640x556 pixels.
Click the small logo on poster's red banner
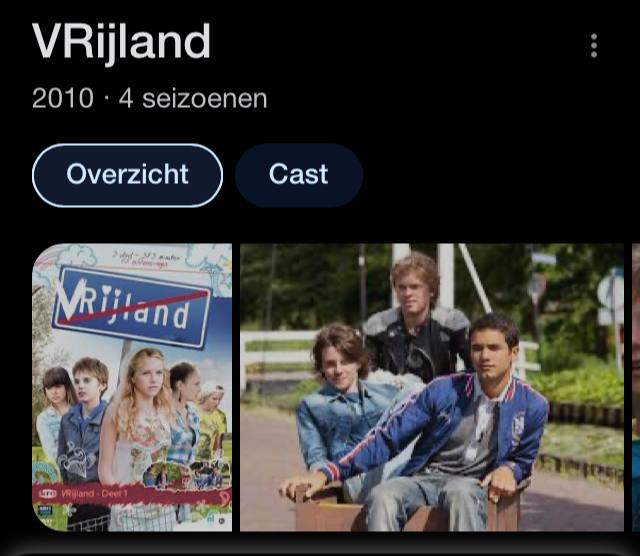click(x=47, y=494)
